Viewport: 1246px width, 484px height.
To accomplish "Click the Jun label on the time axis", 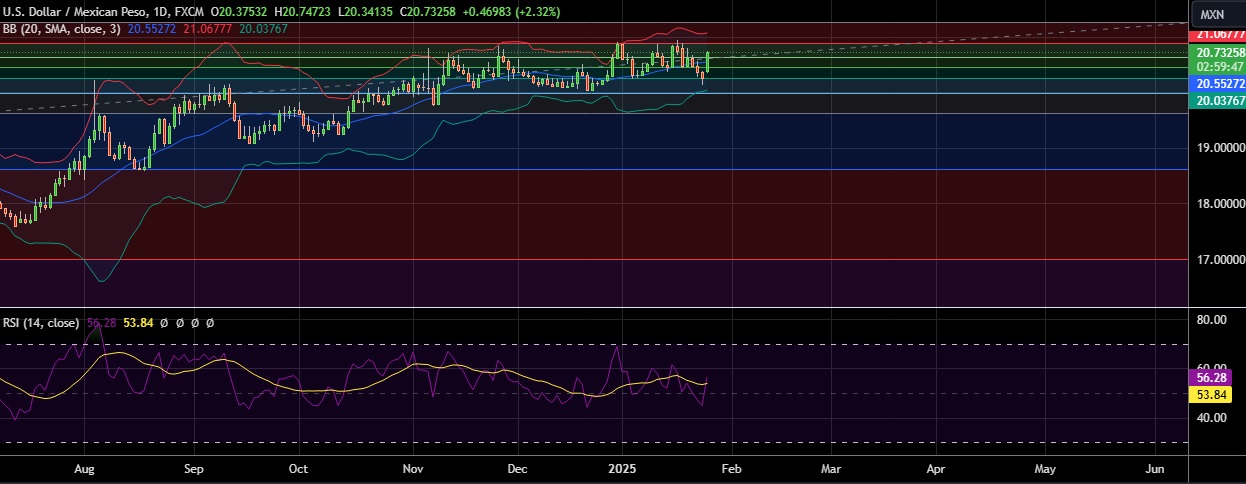I will click(1154, 468).
